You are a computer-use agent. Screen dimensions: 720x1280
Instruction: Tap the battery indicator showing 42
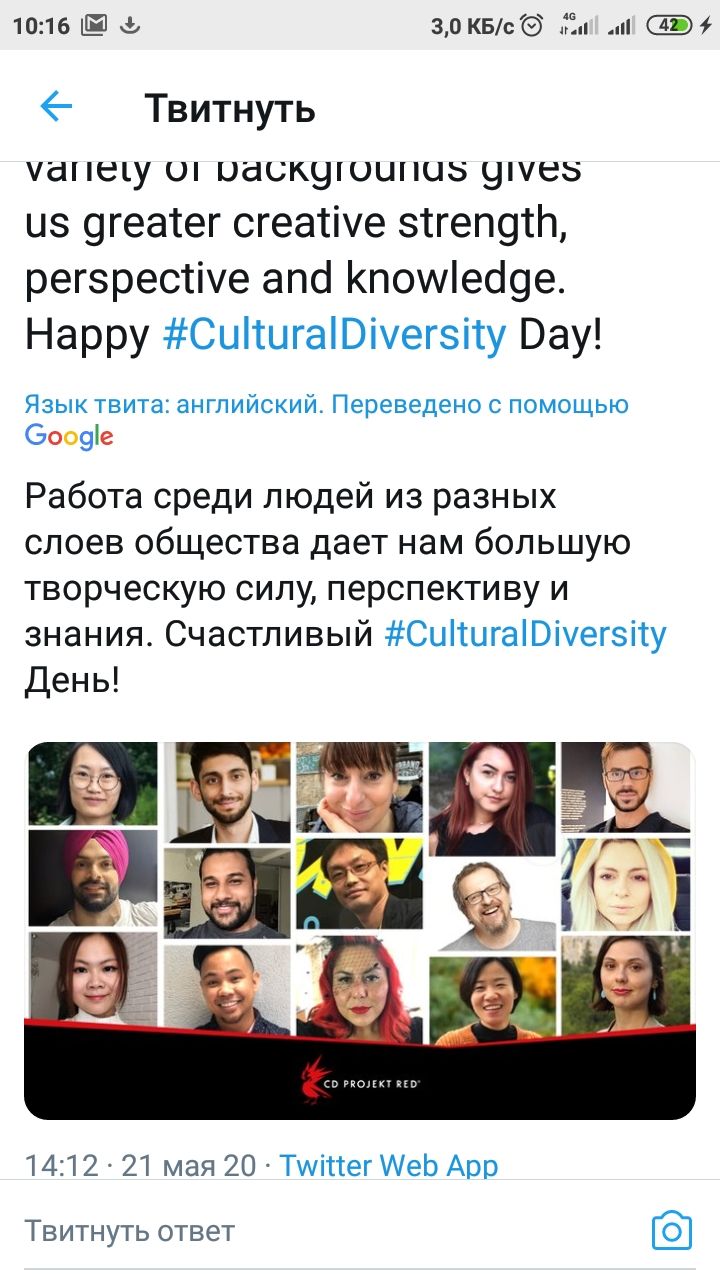670,26
